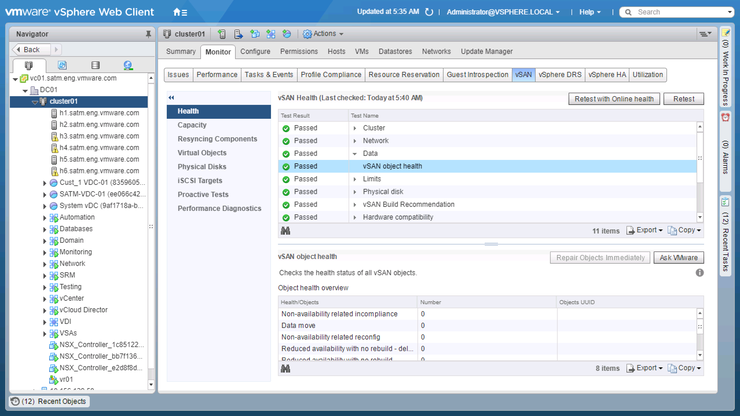Click the health test list scroll down arrow

[700, 217]
